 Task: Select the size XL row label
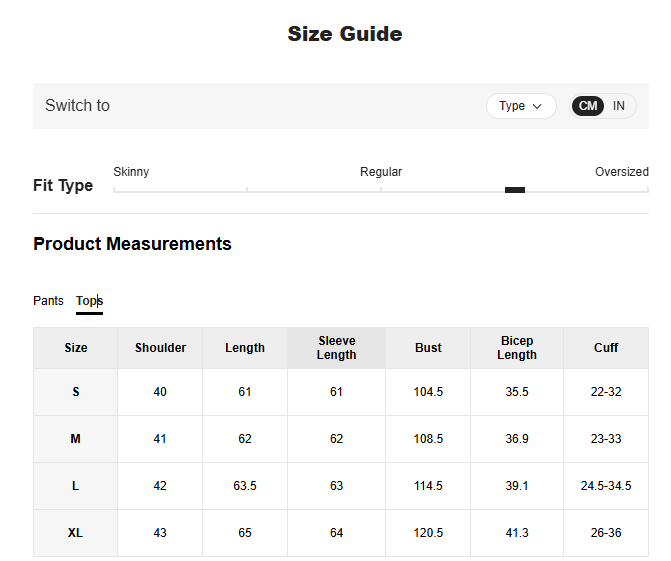point(76,533)
